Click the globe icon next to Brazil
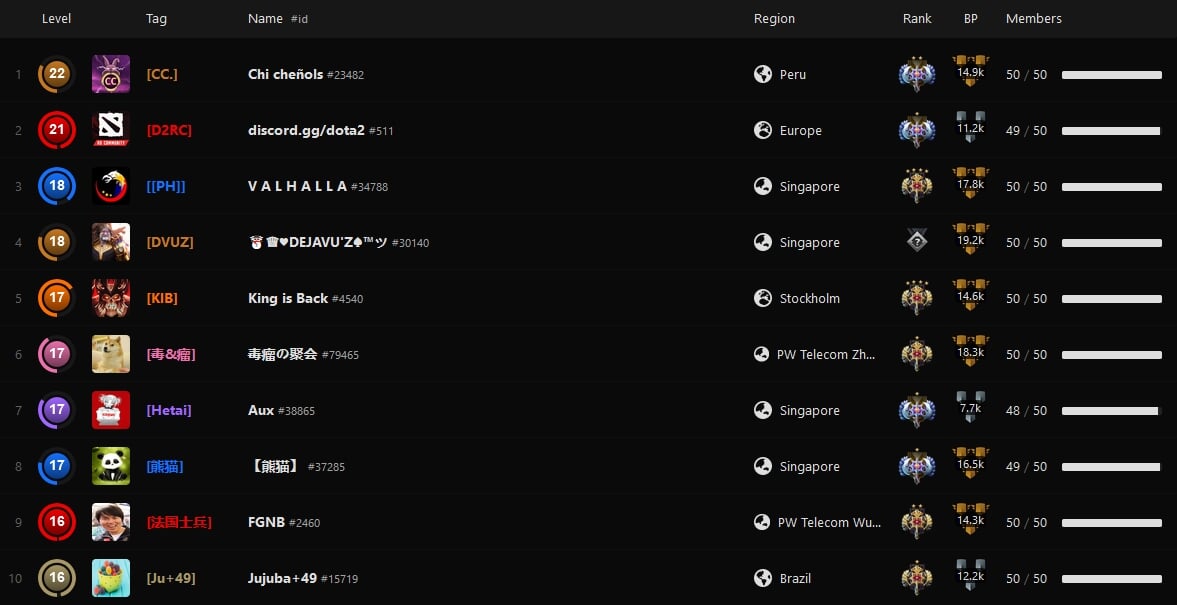Image resolution: width=1177 pixels, height=605 pixels. coord(763,578)
